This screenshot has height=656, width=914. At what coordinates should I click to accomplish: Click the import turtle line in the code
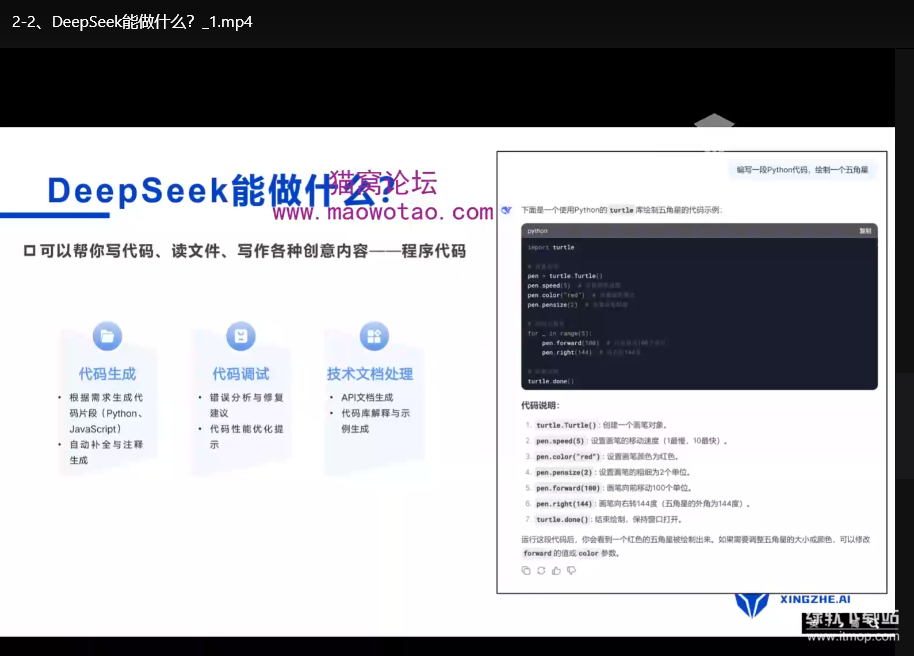click(551, 247)
